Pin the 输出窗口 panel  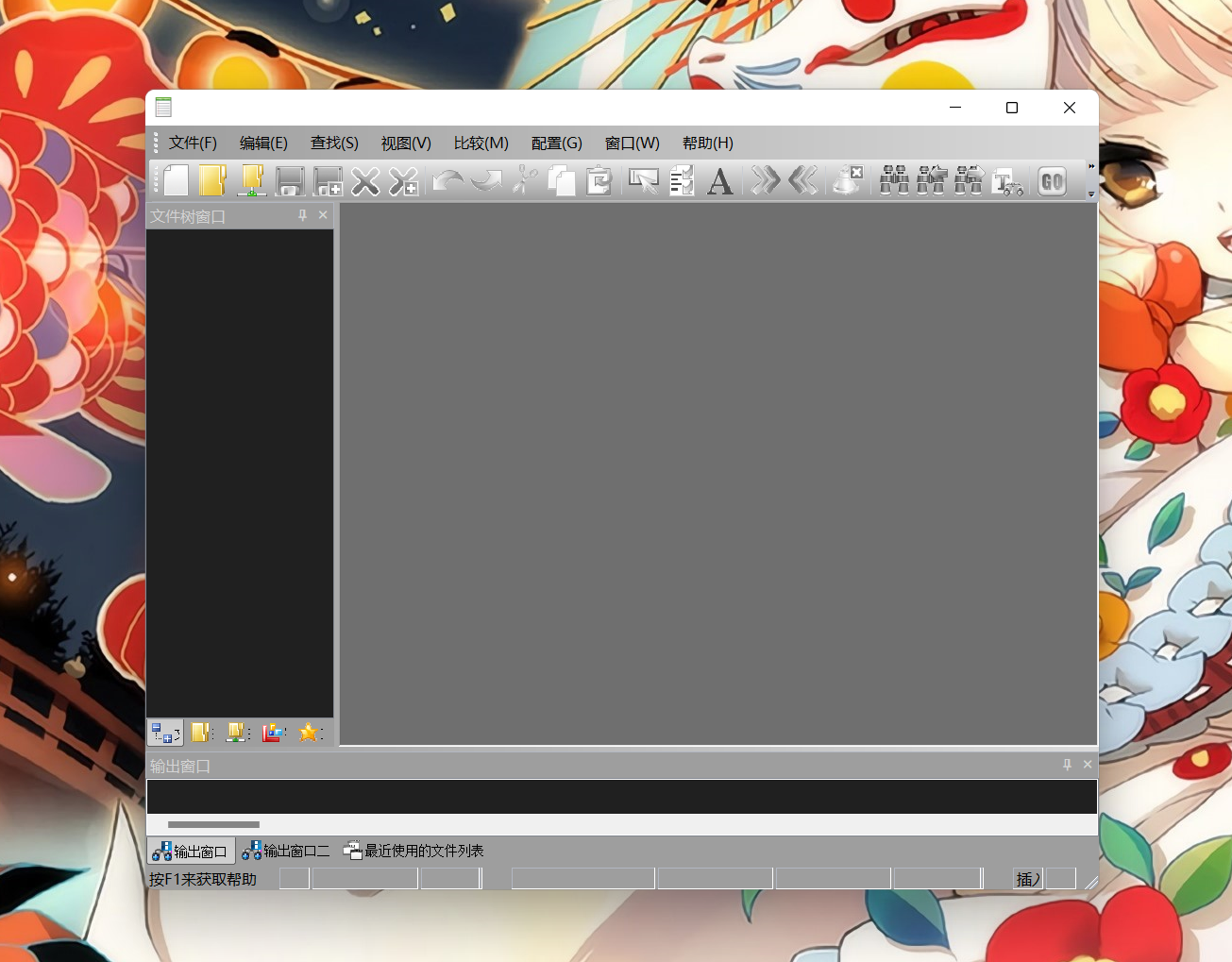pyautogui.click(x=1068, y=765)
